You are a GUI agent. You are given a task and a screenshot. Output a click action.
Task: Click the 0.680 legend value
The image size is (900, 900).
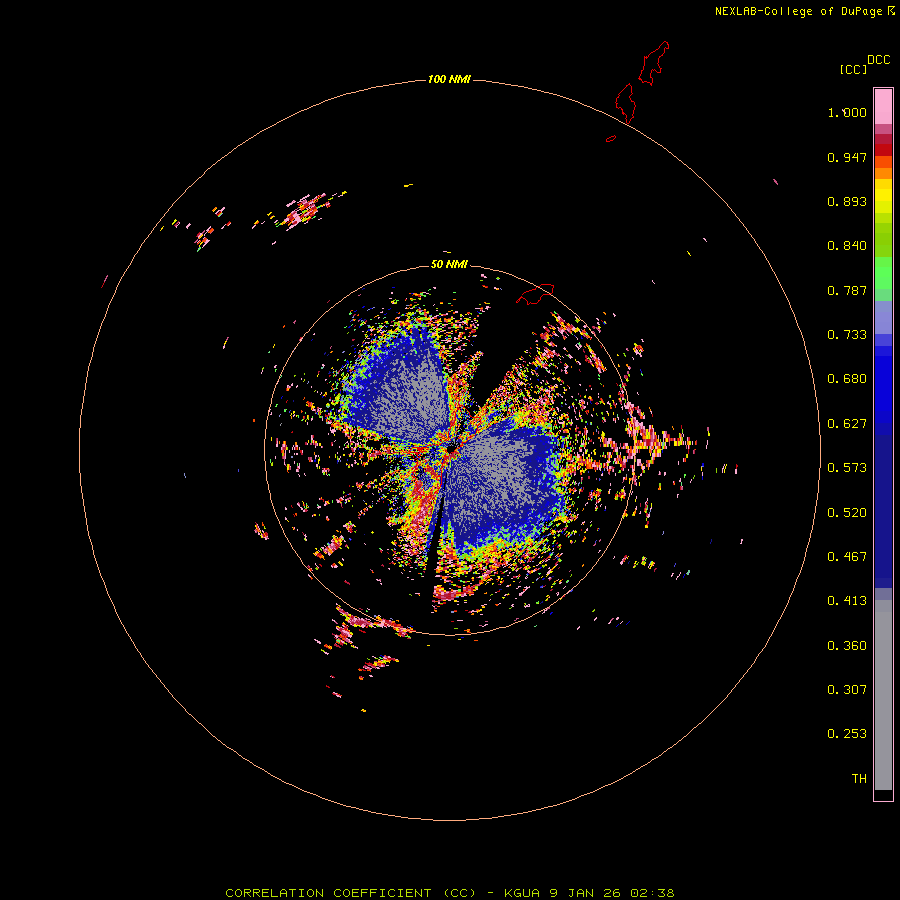point(847,379)
